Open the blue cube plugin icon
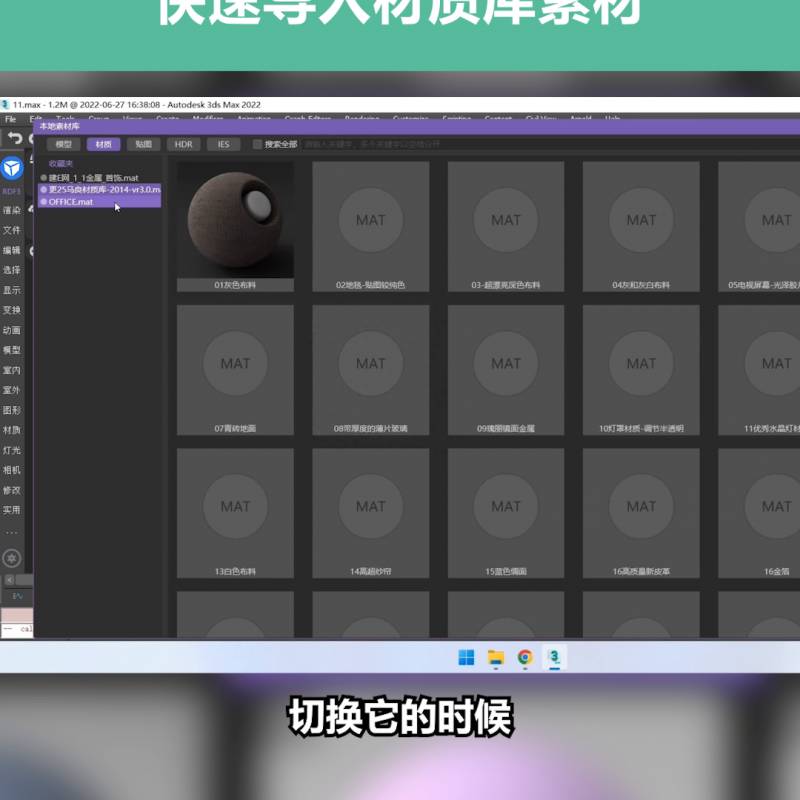800x800 pixels. [x=12, y=168]
